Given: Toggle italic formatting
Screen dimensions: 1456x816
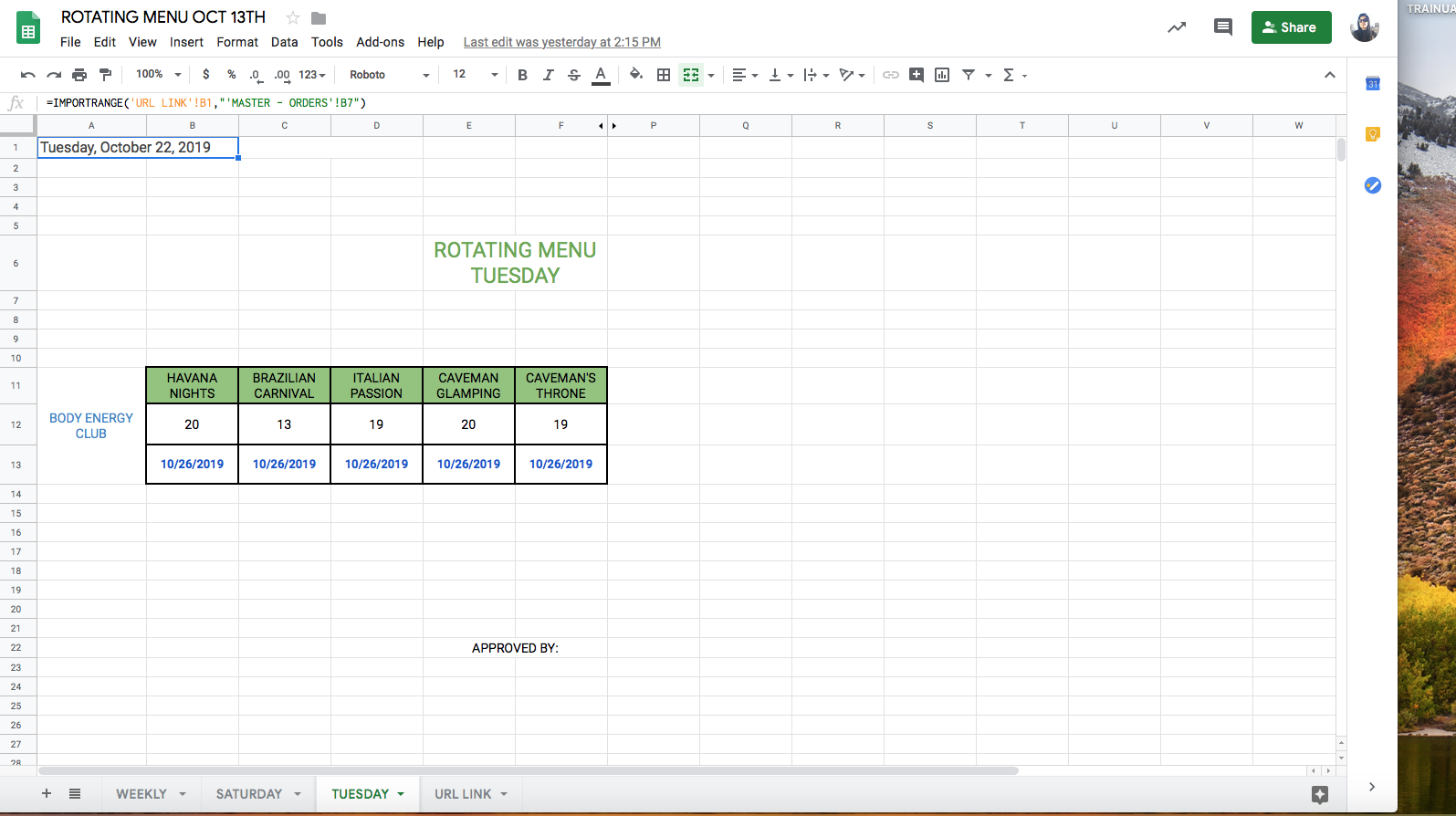Looking at the screenshot, I should point(548,75).
